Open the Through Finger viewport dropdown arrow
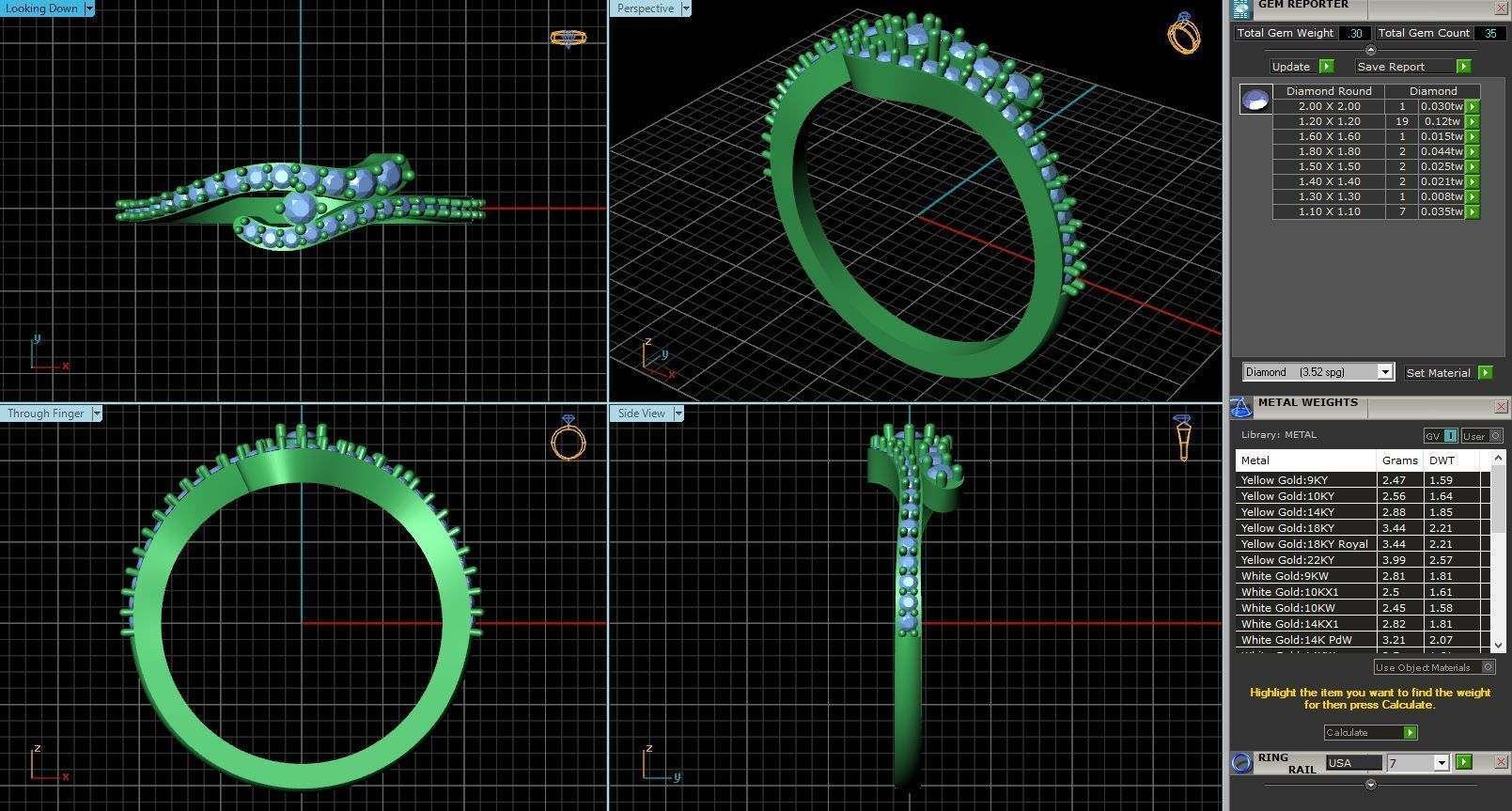This screenshot has height=811, width=1512. [96, 413]
